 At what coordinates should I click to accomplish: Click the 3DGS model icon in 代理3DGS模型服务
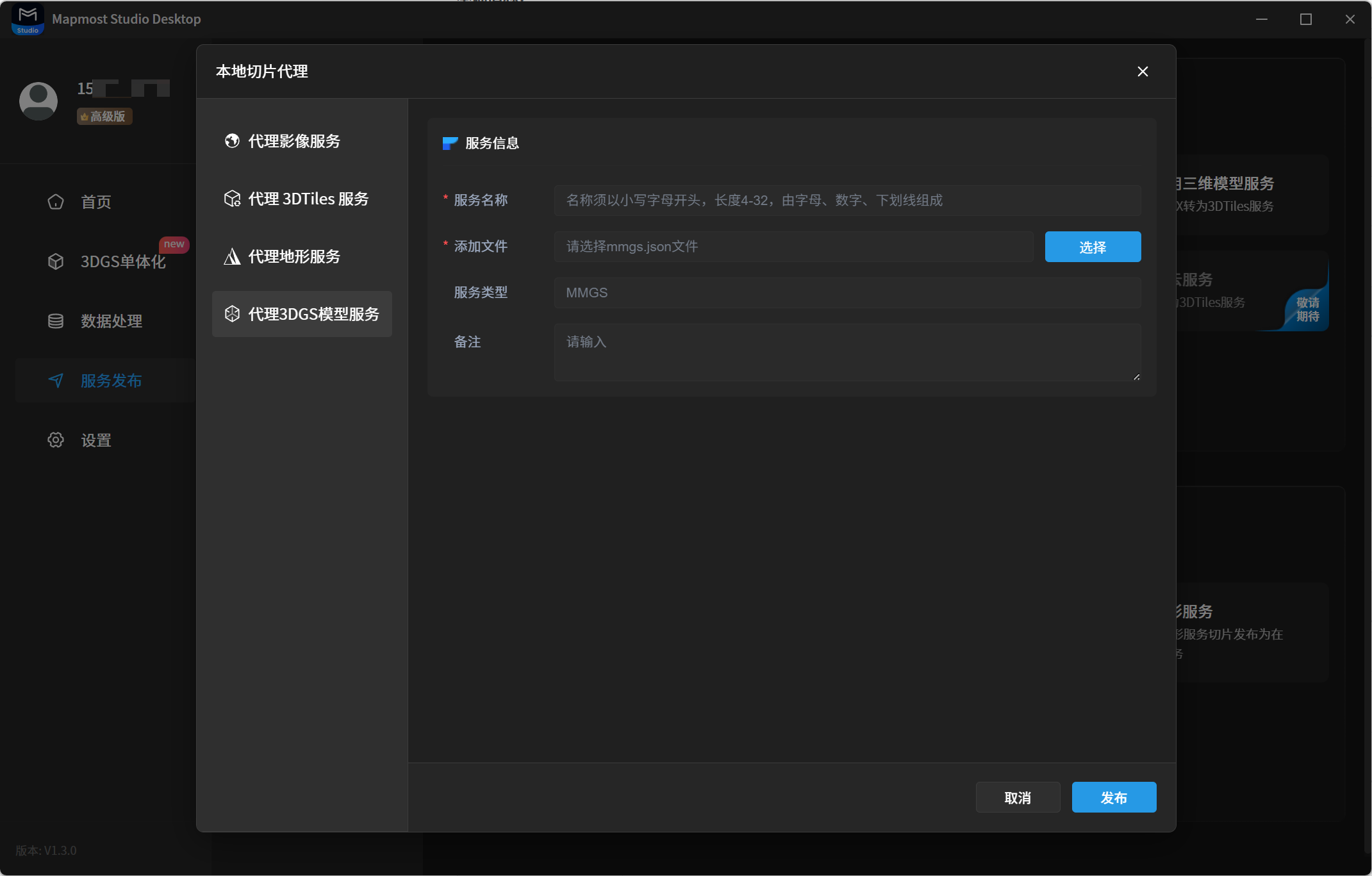point(232,313)
